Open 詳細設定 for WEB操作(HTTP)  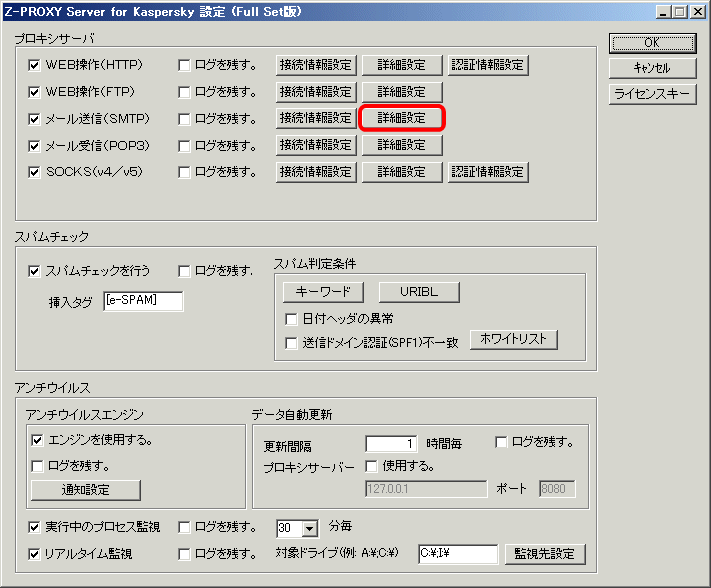[x=402, y=65]
